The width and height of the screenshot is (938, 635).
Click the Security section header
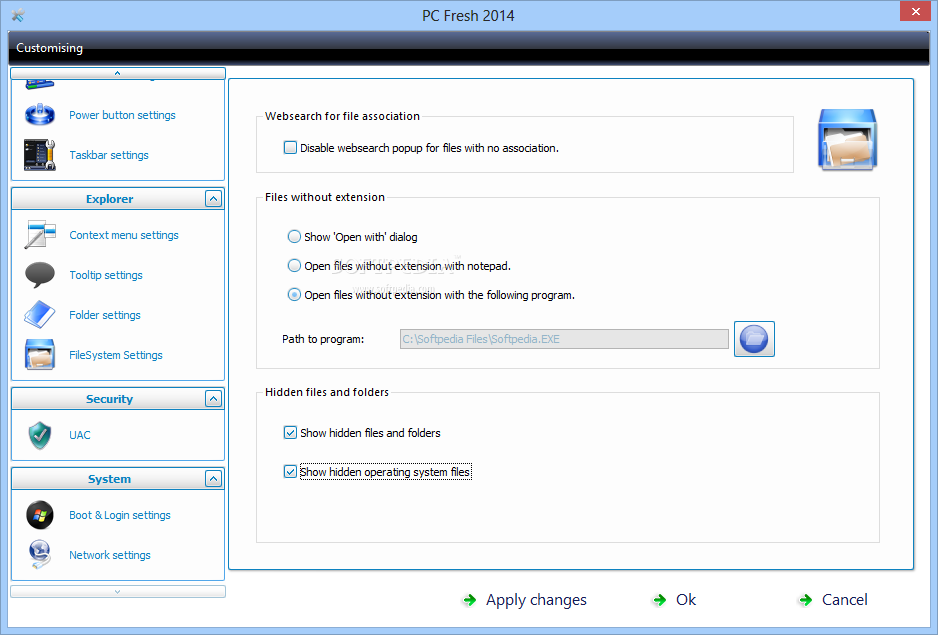[118, 399]
